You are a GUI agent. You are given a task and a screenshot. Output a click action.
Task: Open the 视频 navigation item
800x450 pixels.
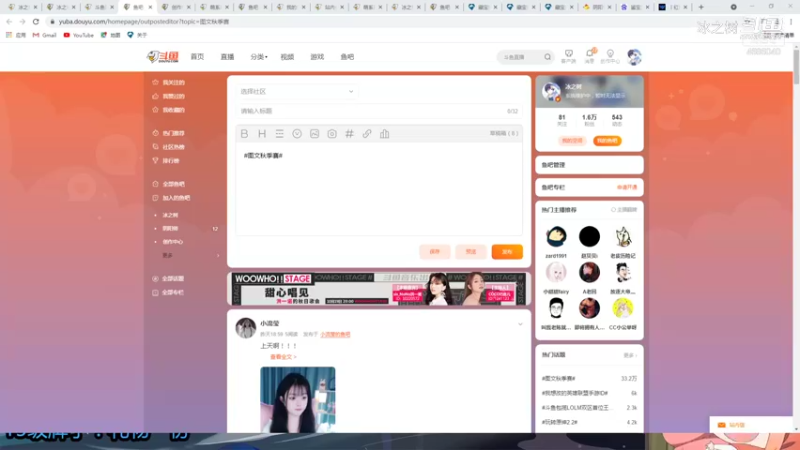[x=287, y=57]
